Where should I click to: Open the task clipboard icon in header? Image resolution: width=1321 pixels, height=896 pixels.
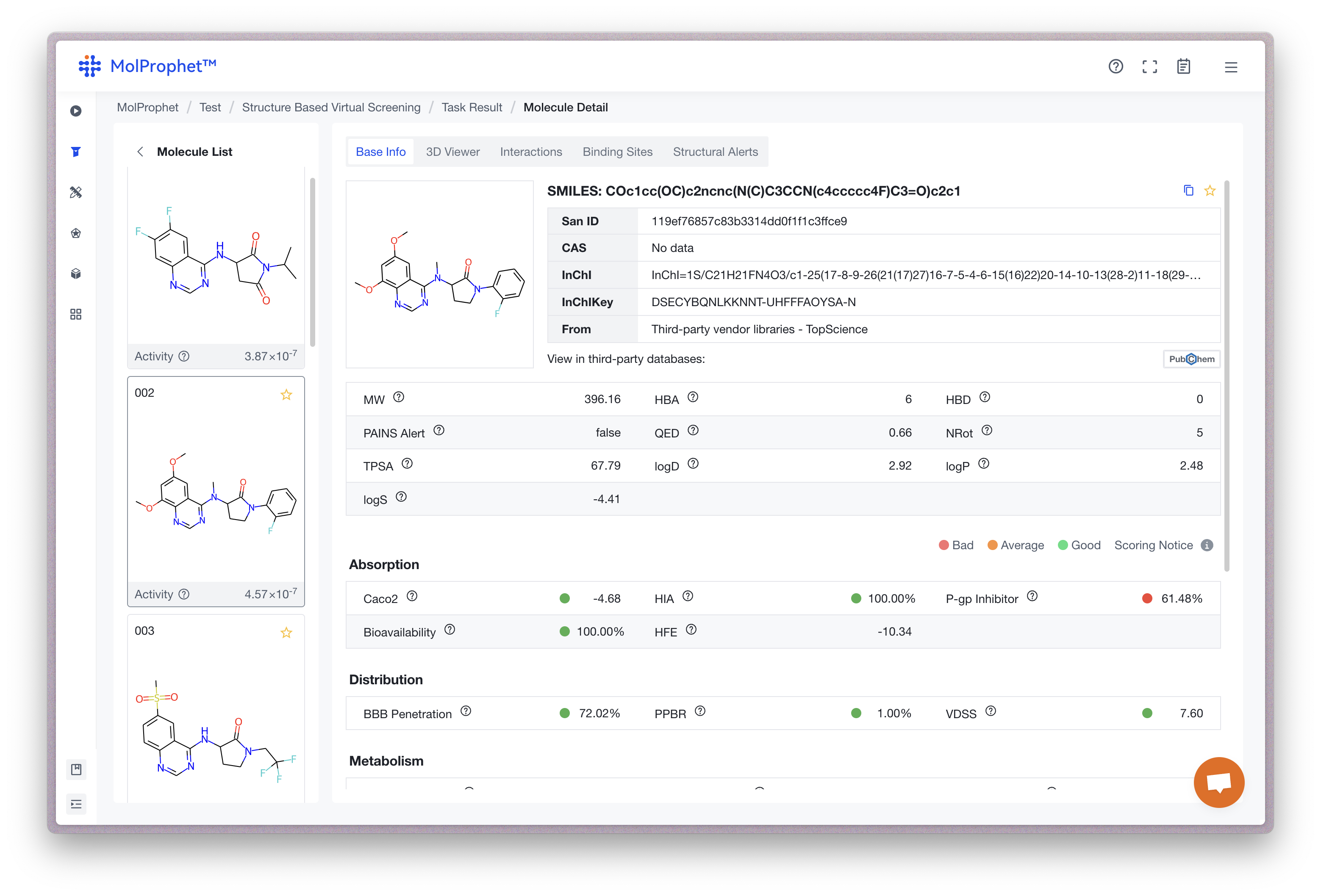tap(1183, 66)
